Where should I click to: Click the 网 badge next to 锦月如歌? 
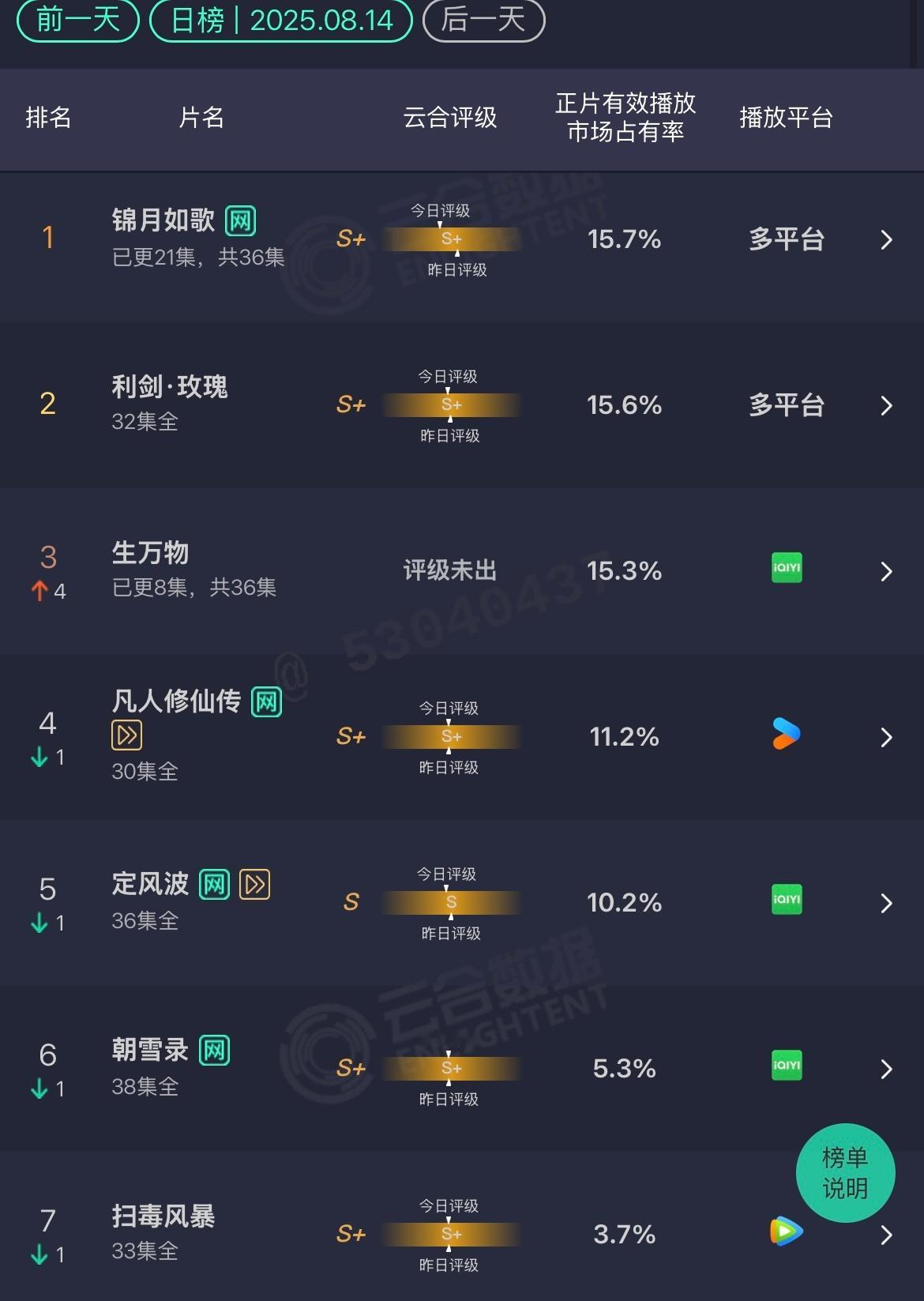pyautogui.click(x=241, y=221)
